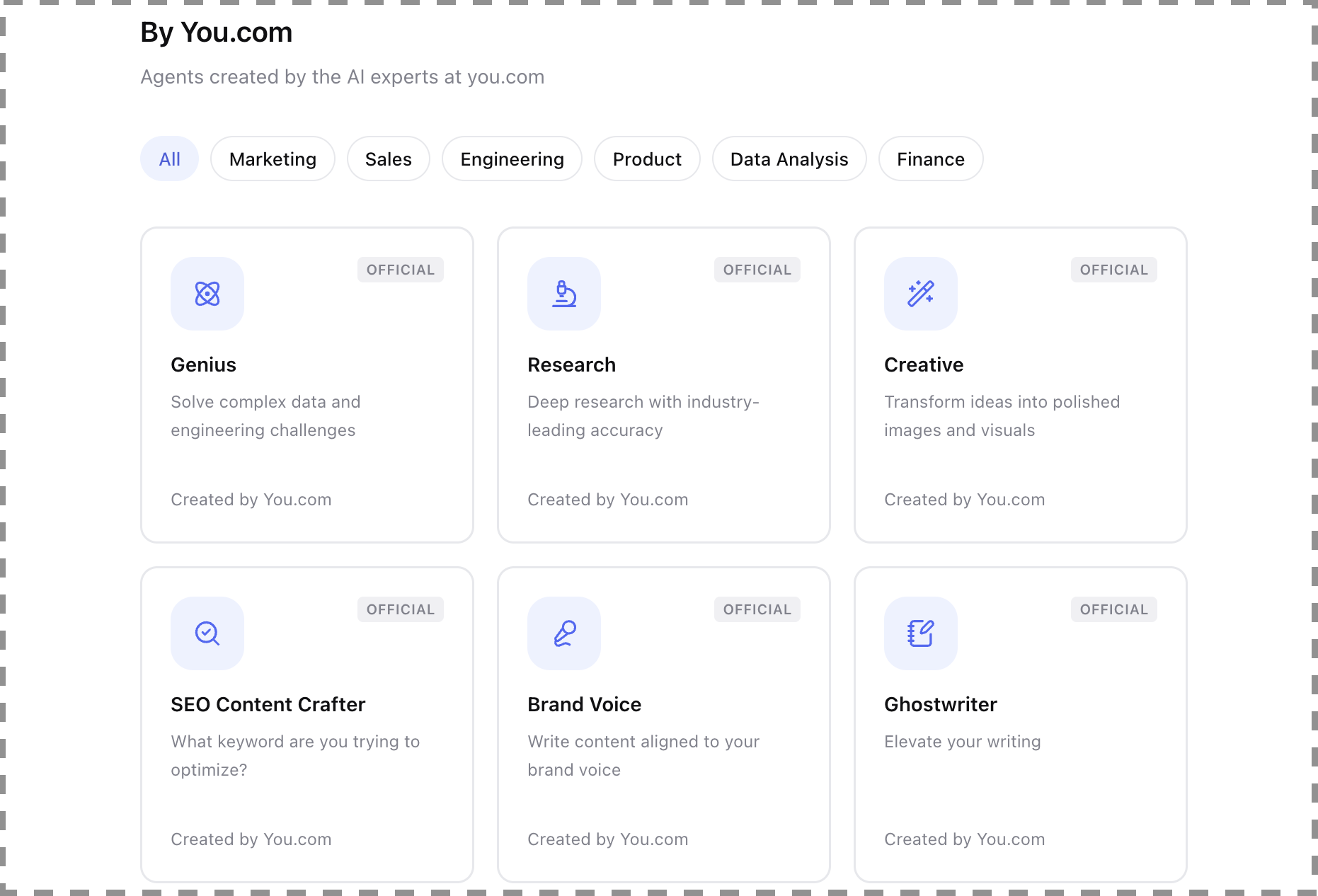1318x896 pixels.
Task: Filter agents by Marketing
Action: coord(273,159)
